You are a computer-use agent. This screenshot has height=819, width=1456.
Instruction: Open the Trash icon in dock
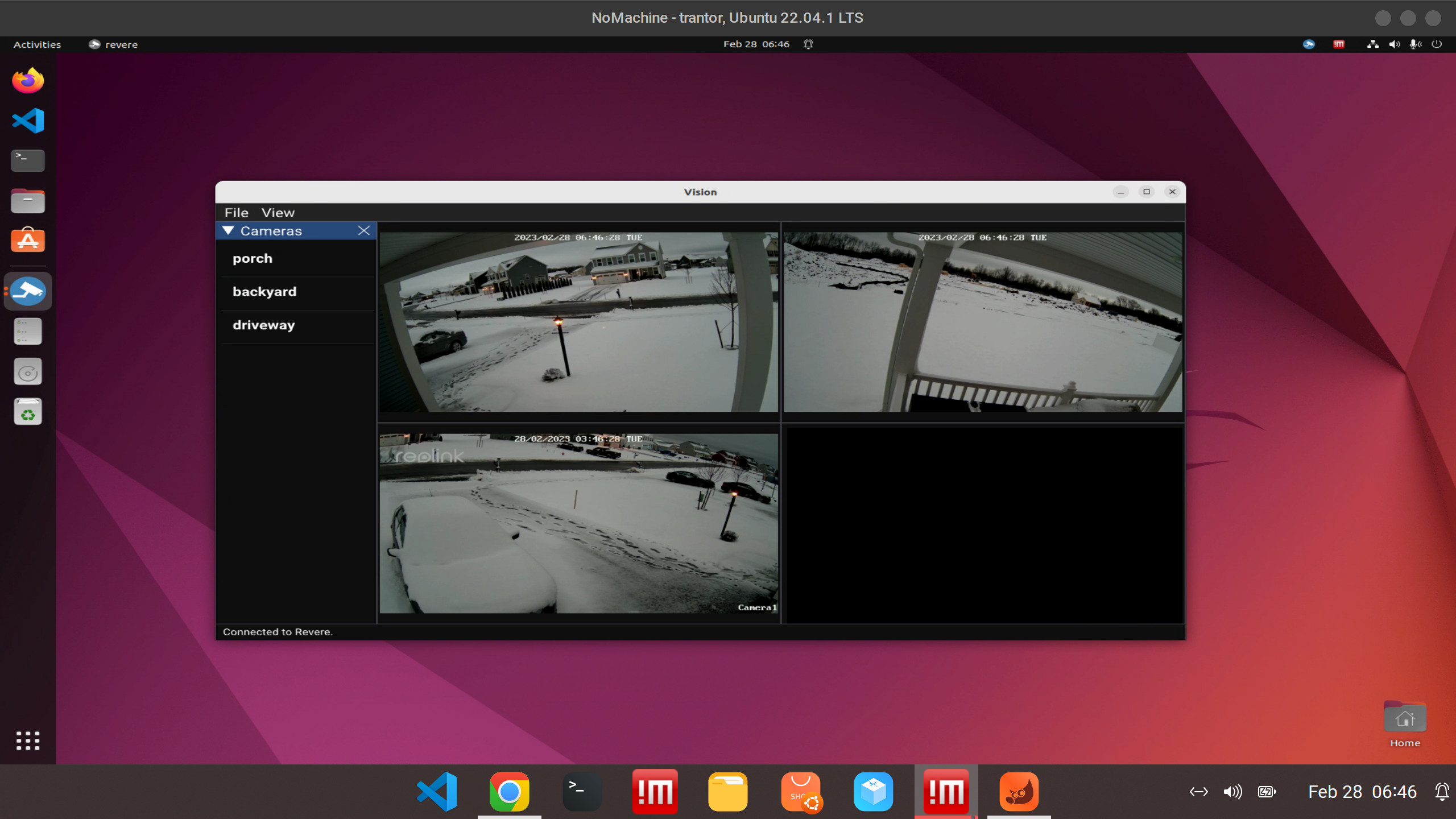click(28, 412)
